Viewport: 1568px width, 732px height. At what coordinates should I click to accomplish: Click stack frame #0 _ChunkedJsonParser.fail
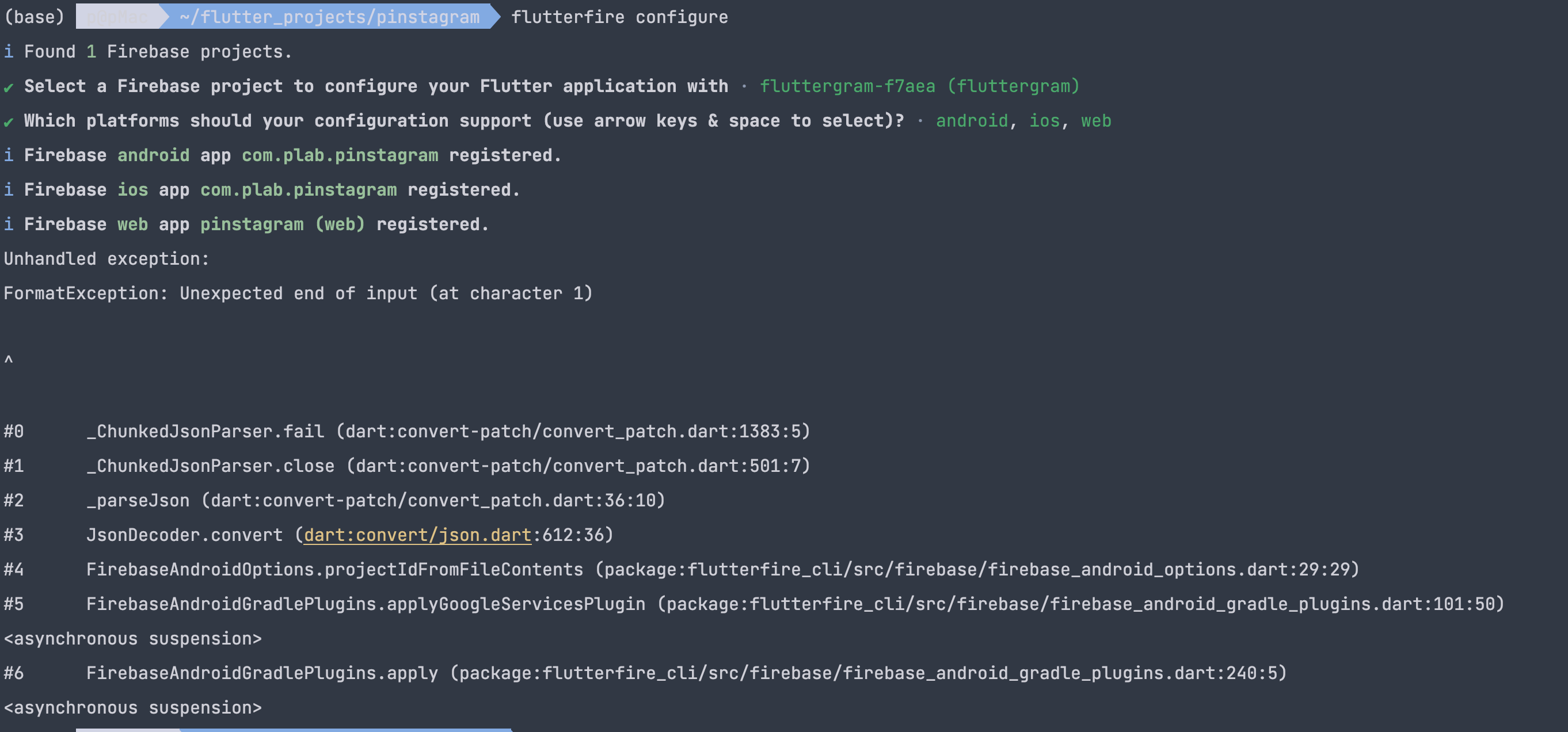[406, 432]
